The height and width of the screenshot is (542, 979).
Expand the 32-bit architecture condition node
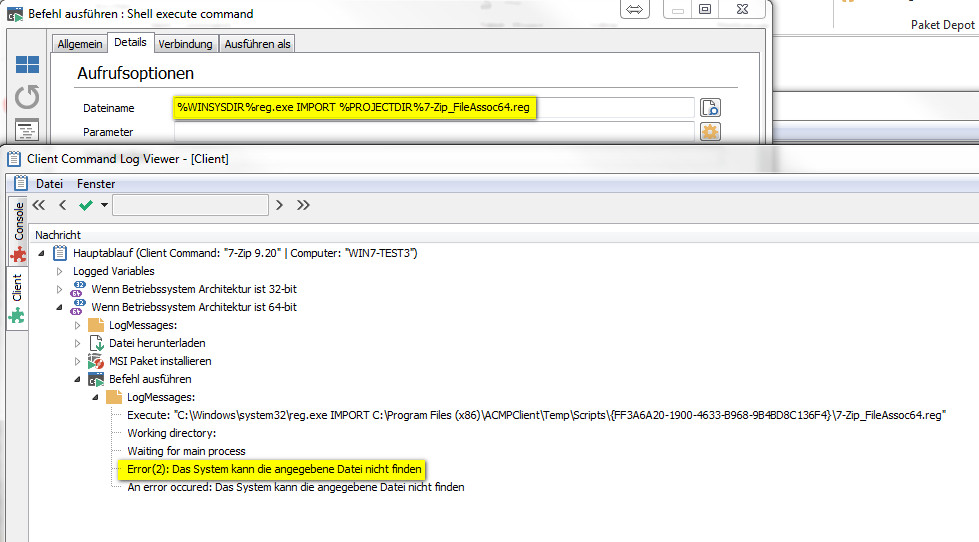click(x=59, y=289)
